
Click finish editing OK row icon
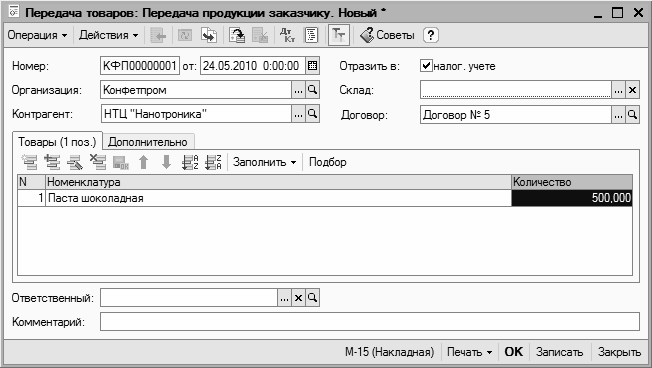point(121,162)
